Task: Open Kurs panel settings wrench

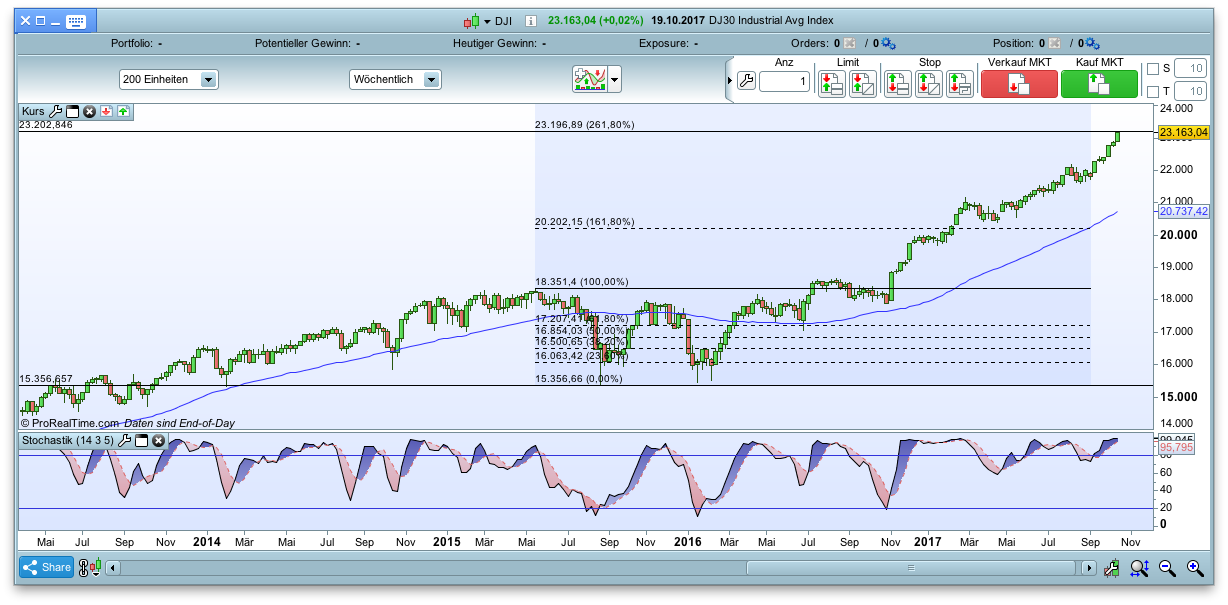Action: click(55, 111)
